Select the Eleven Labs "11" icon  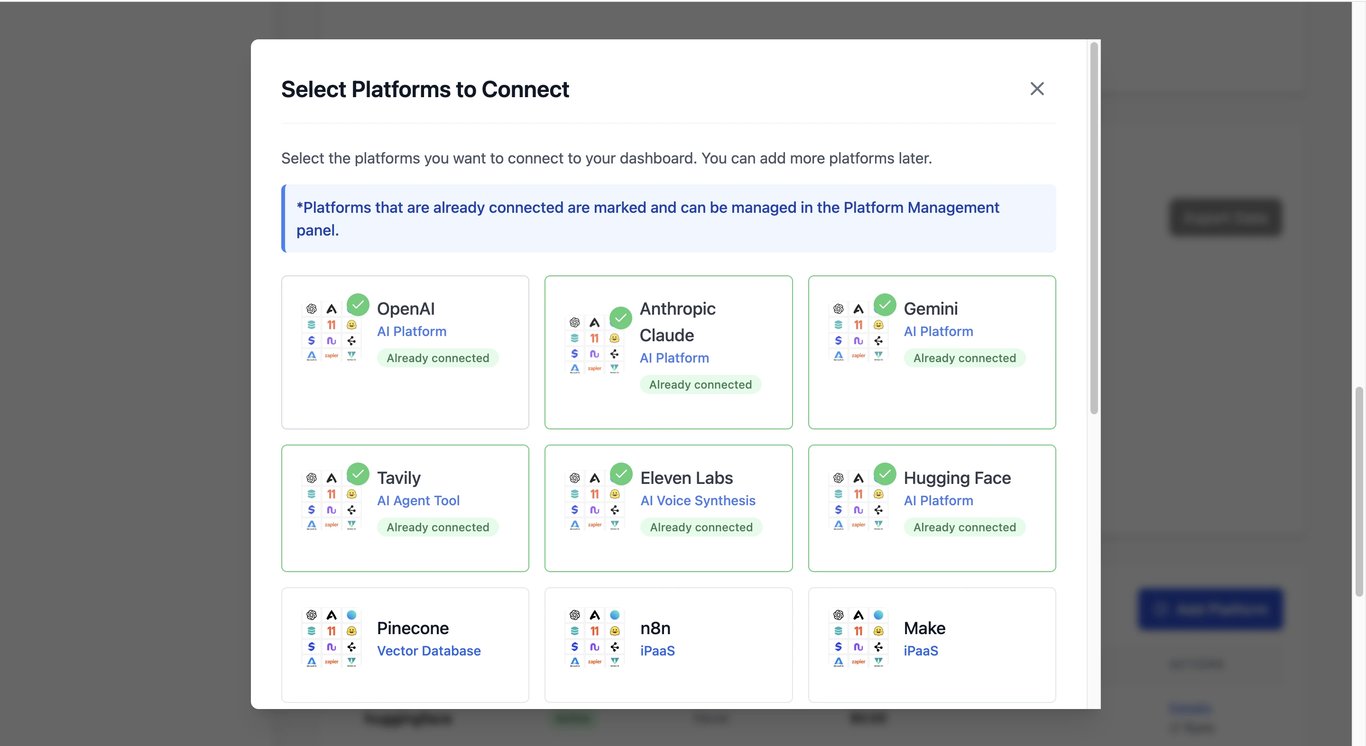595,494
